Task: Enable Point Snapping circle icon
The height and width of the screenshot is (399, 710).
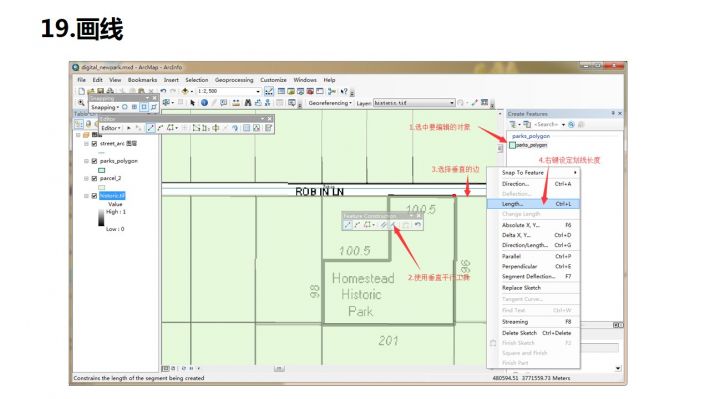Action: 125,107
